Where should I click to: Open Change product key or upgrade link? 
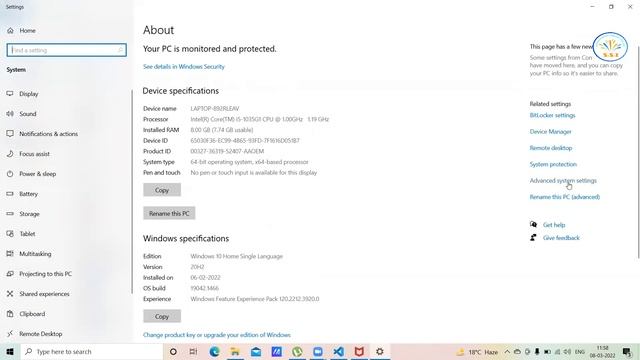(217, 335)
